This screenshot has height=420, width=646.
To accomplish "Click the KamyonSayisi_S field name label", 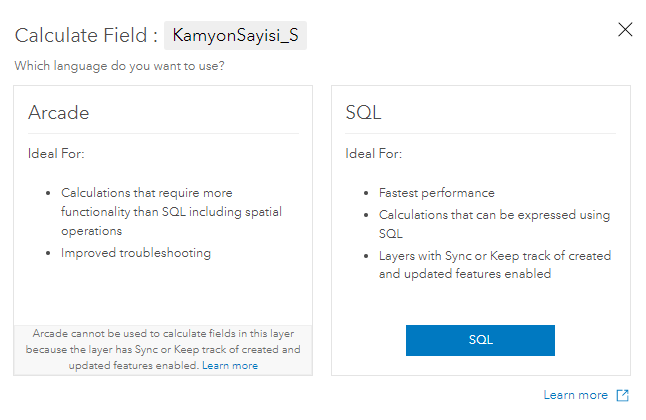I will pyautogui.click(x=235, y=36).
